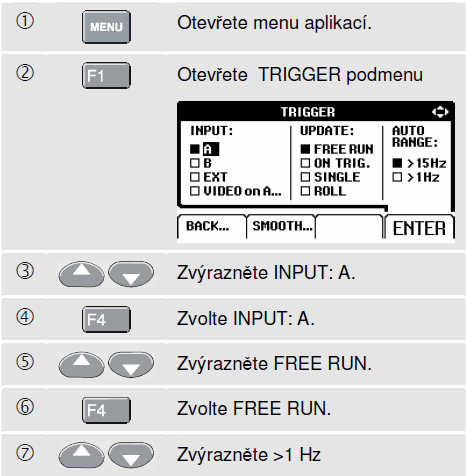This screenshot has width=466, height=476.
Task: Click the ENTER softkey
Action: point(419,228)
